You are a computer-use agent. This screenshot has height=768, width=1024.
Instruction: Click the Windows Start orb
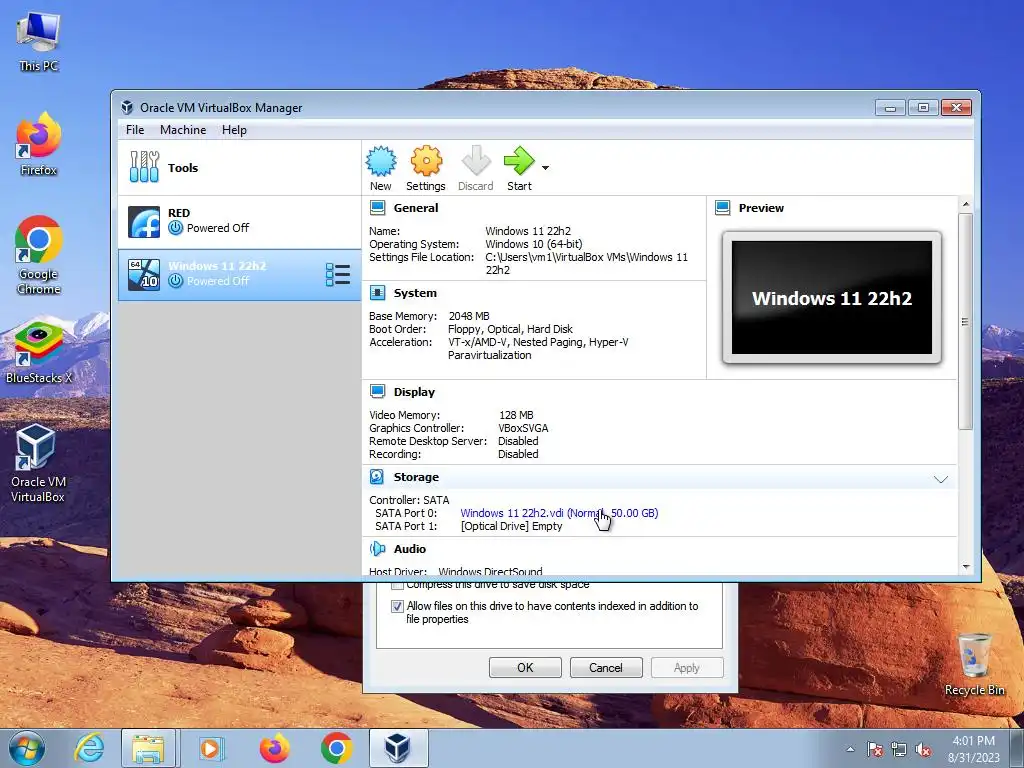[27, 748]
